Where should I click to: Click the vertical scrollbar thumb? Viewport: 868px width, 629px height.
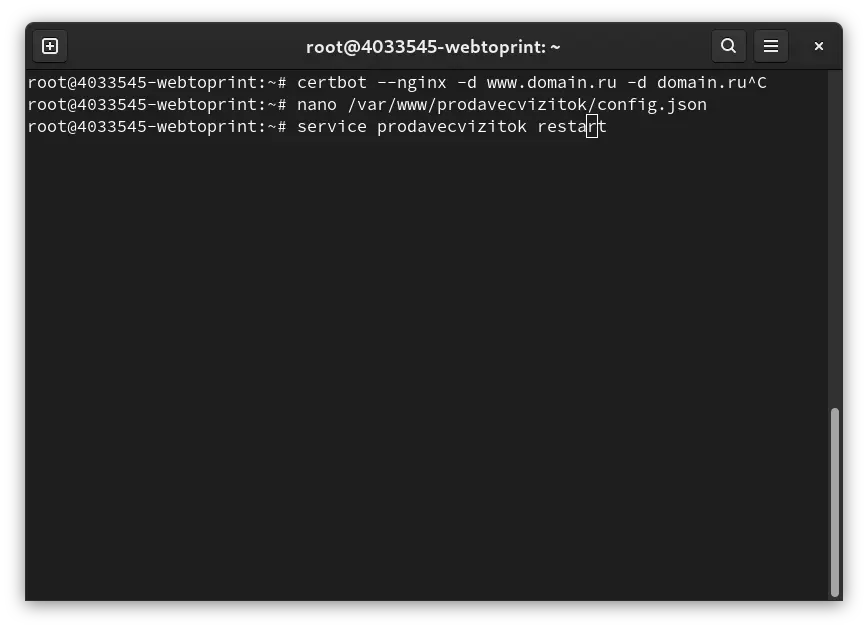(x=835, y=502)
